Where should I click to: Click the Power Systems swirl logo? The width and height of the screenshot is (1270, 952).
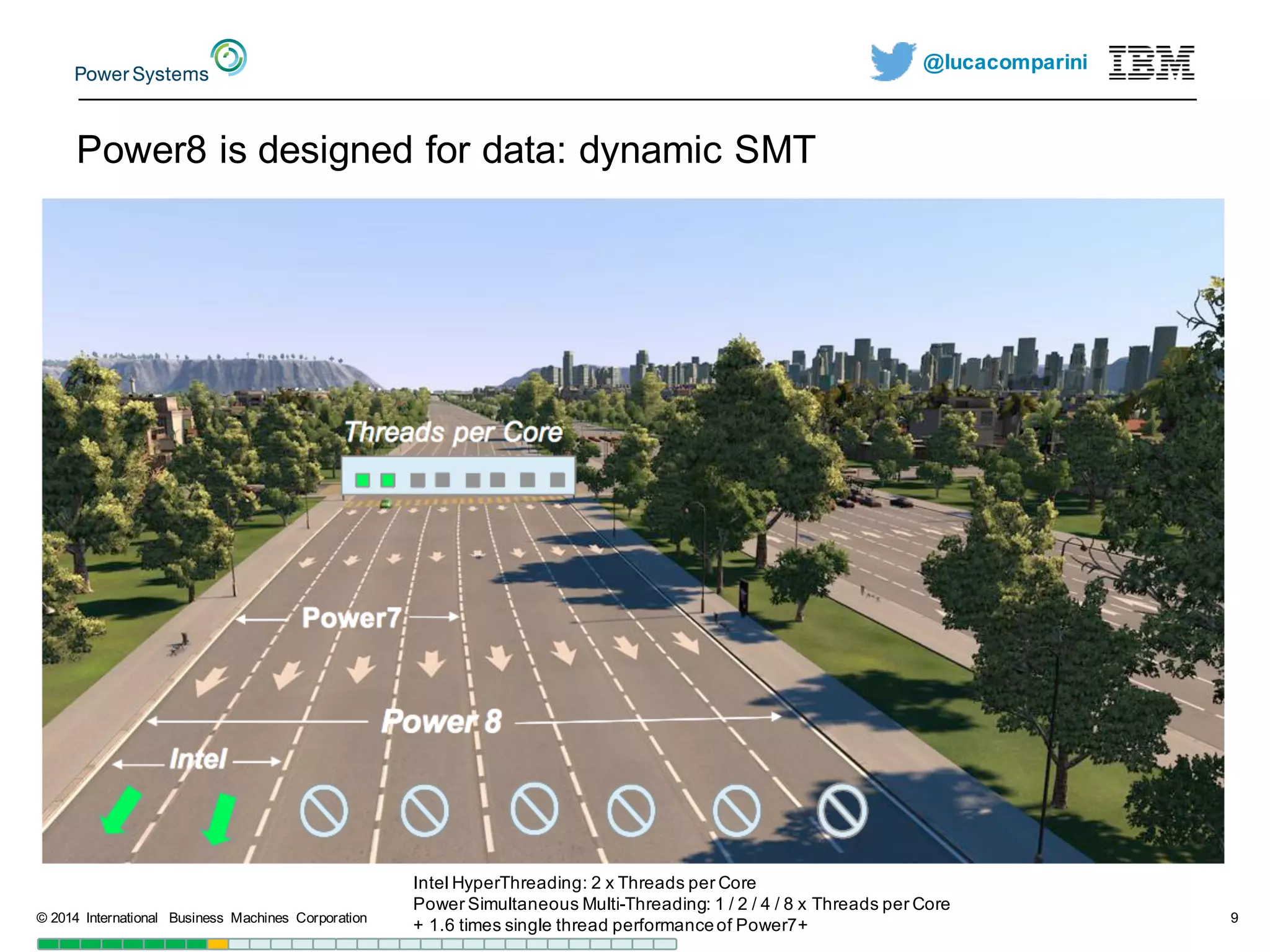229,57
